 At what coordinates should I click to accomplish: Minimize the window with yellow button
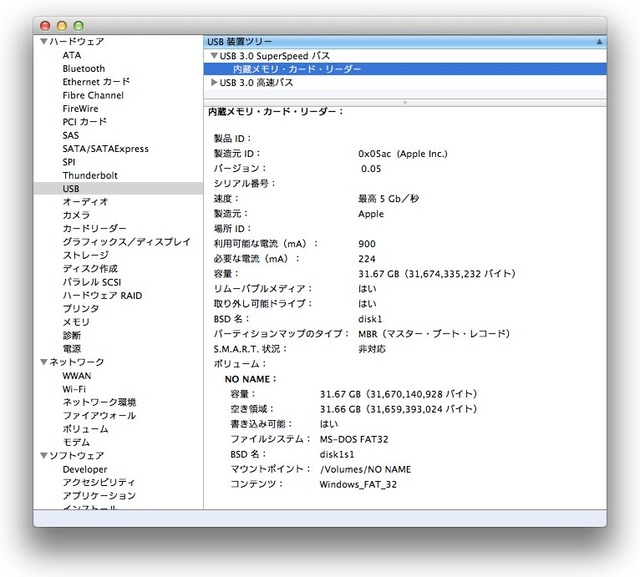click(x=62, y=26)
